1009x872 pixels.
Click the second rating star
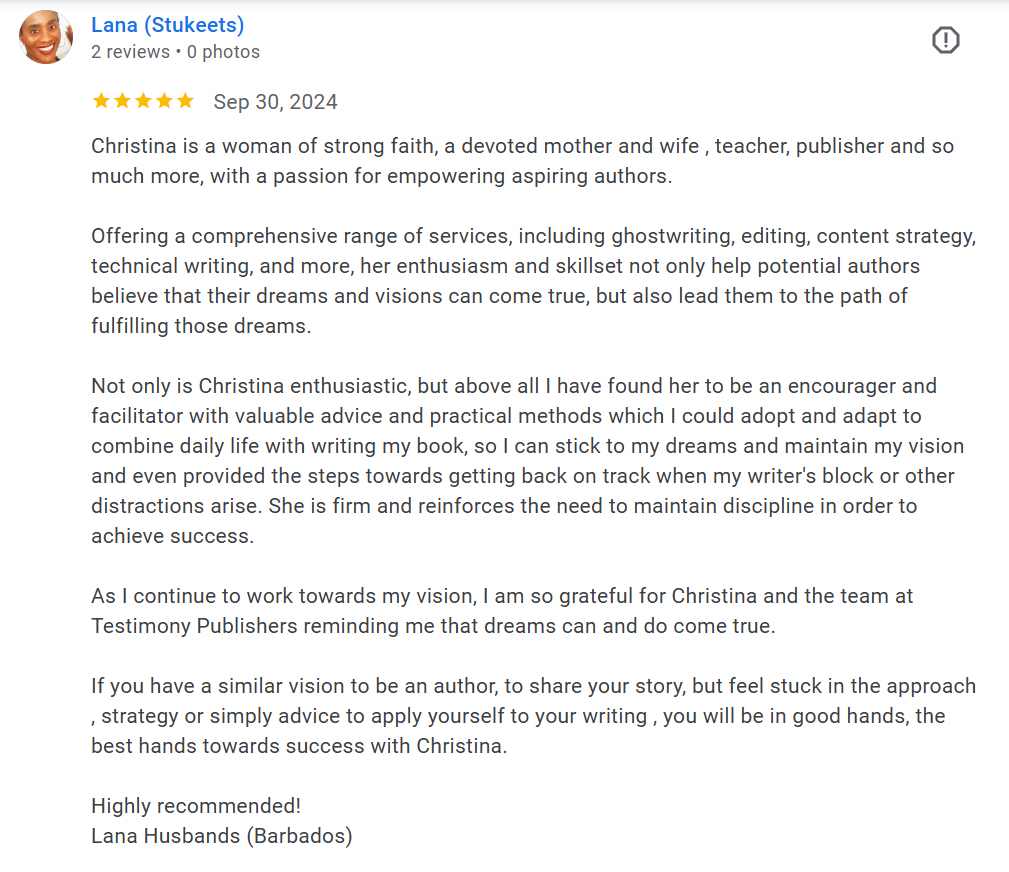click(x=122, y=101)
